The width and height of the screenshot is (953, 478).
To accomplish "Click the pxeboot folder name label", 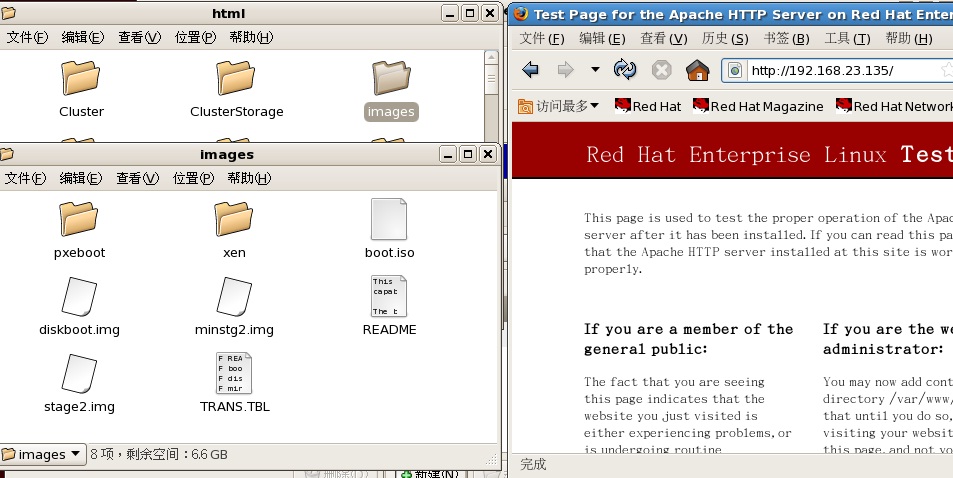I will pos(80,252).
